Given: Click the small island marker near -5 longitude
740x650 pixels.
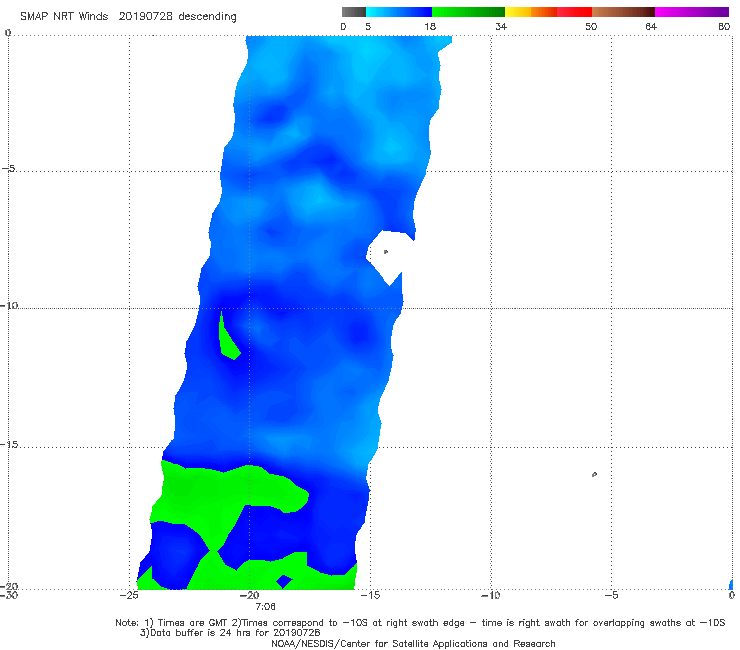Looking at the screenshot, I should (594, 474).
